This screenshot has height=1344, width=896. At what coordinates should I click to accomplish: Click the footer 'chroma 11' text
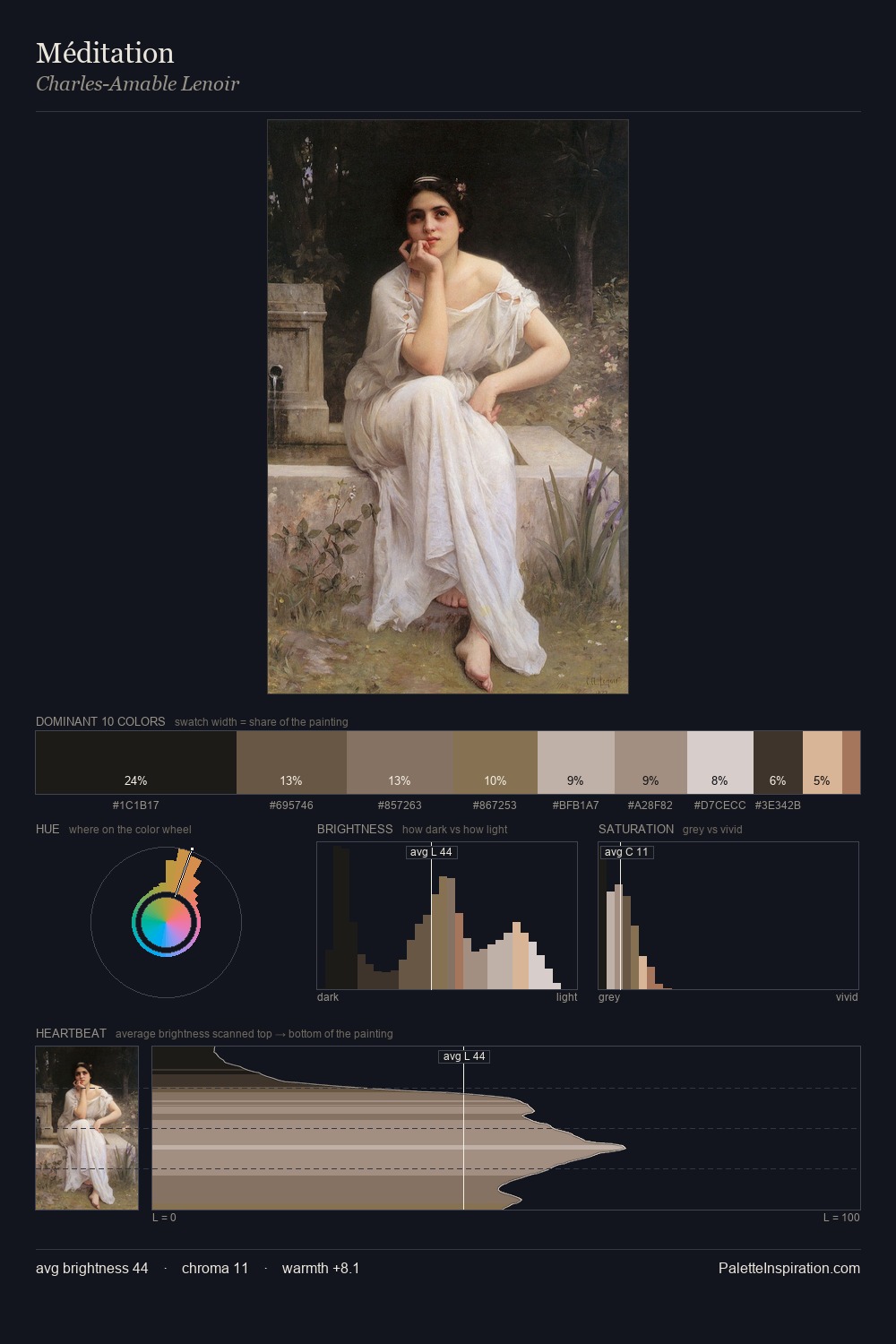tap(215, 1268)
